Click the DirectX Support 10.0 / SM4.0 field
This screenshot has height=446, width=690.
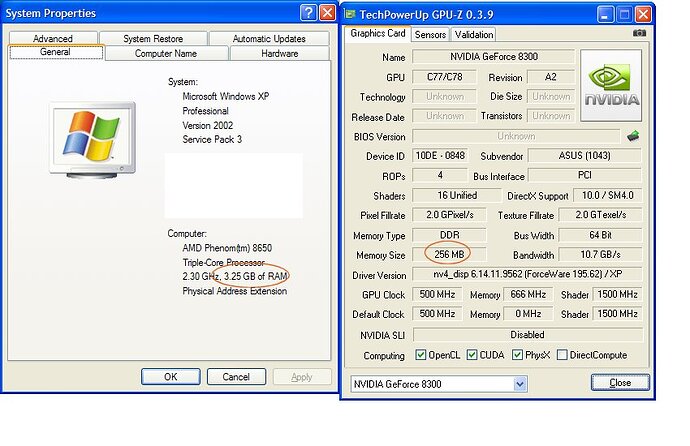click(608, 195)
